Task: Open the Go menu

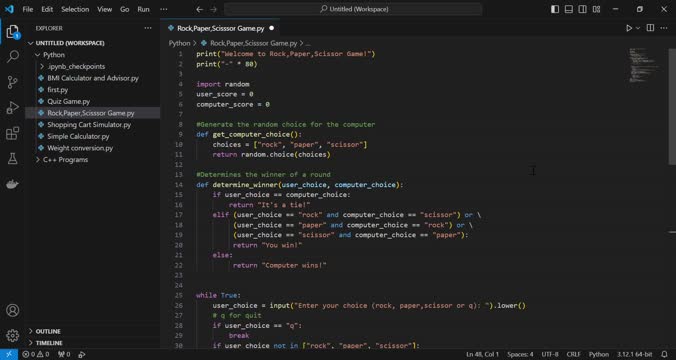Action: point(125,9)
